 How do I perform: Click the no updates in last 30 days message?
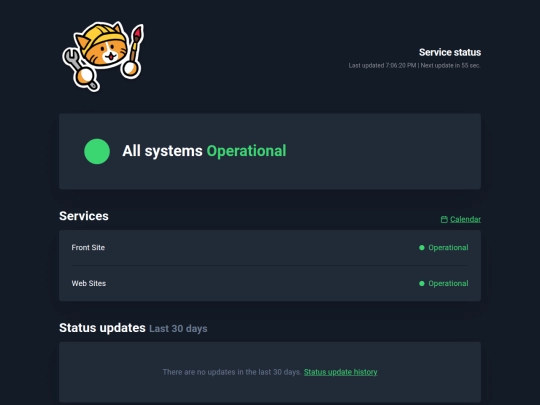point(232,372)
